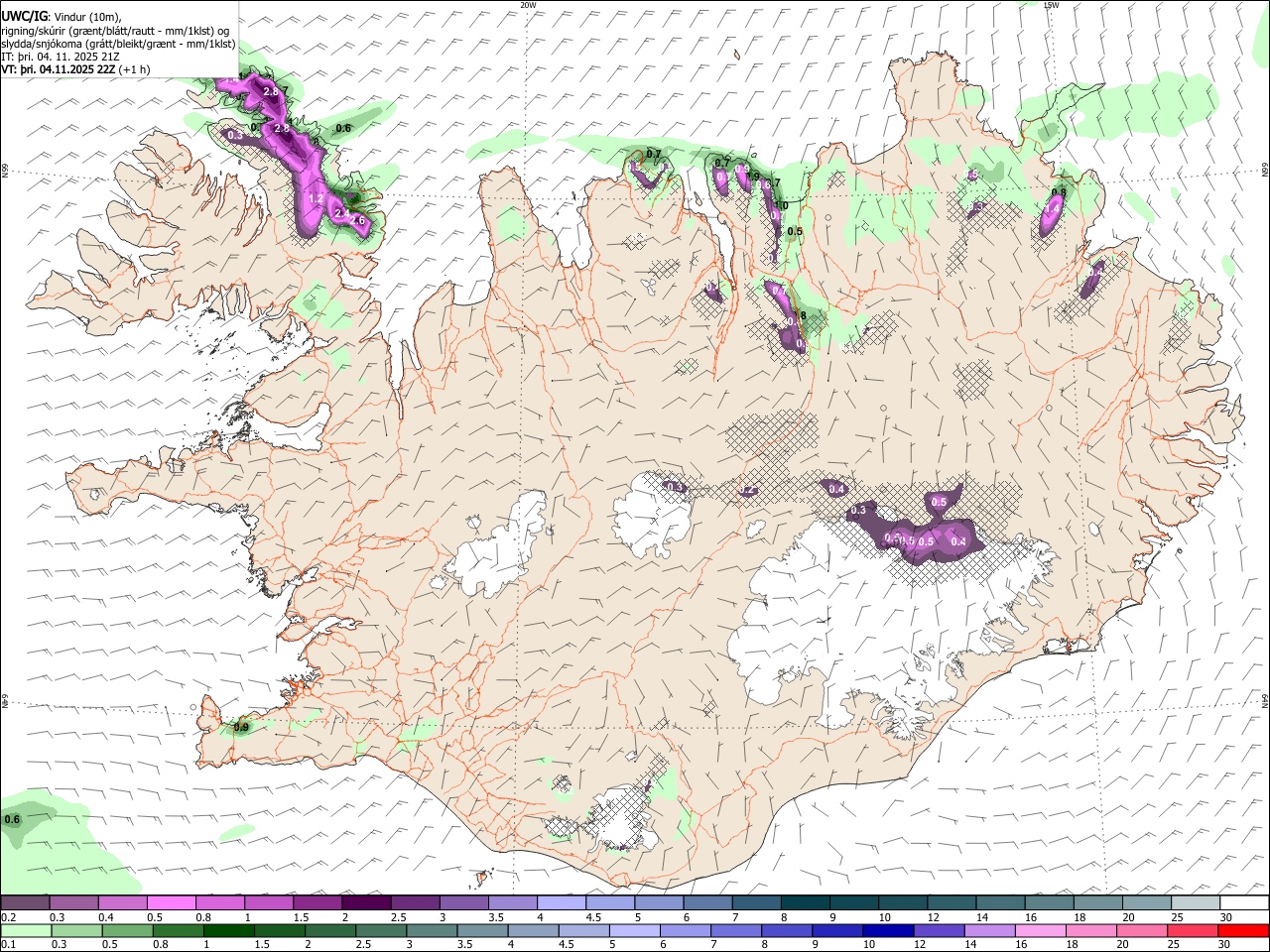This screenshot has height=952, width=1270.
Task: Select the 'Vindur (10m)' legend text
Action: 87,16
